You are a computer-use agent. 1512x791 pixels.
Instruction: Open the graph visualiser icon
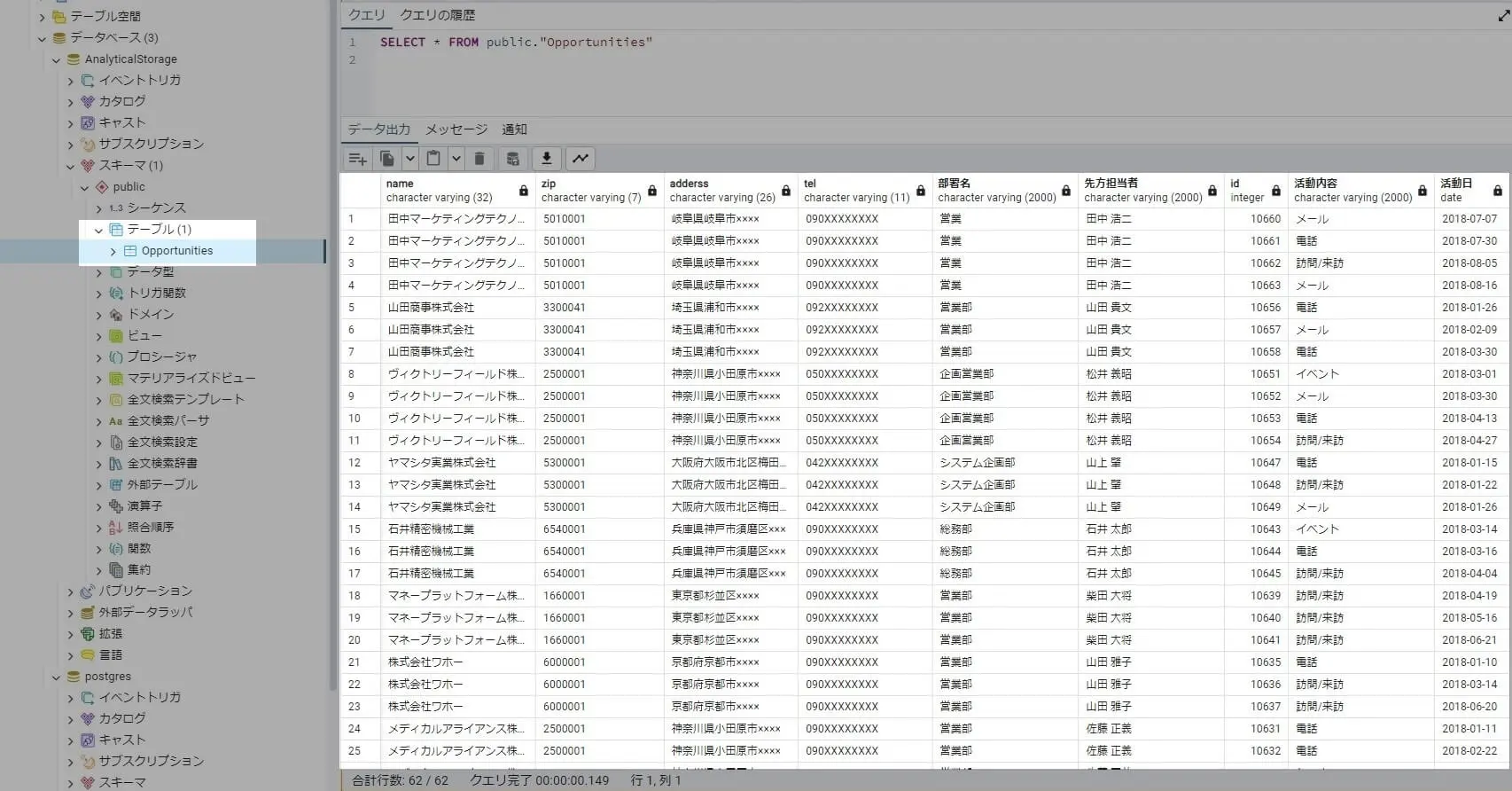(581, 159)
